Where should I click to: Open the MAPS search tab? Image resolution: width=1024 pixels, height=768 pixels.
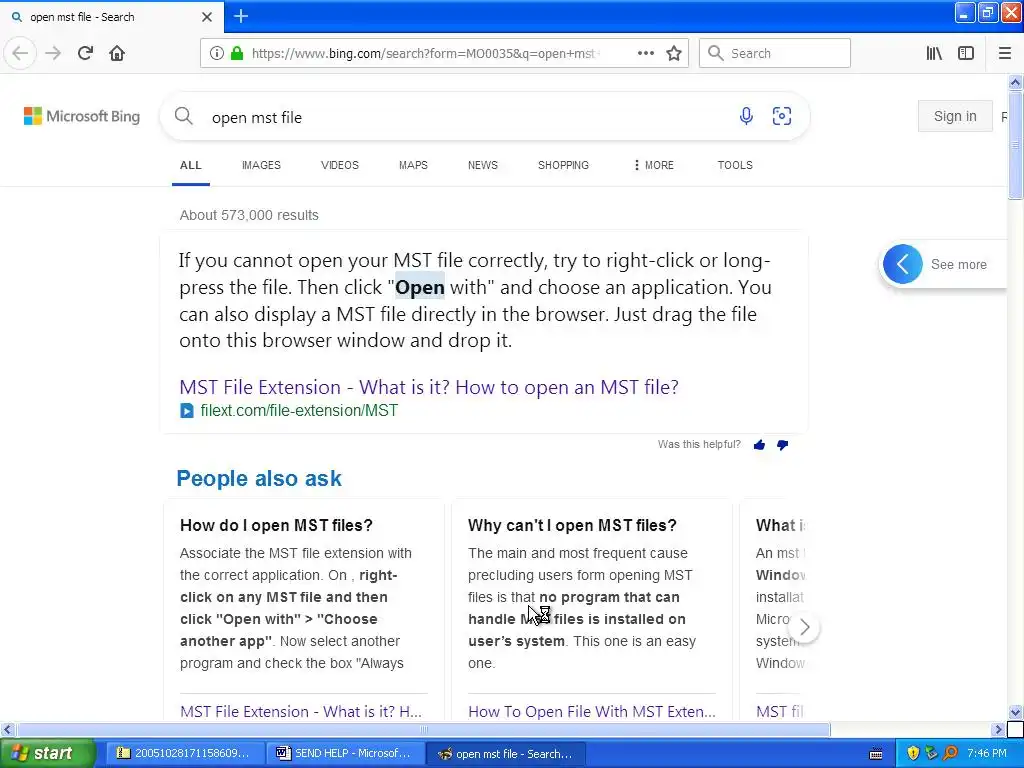[x=413, y=165]
